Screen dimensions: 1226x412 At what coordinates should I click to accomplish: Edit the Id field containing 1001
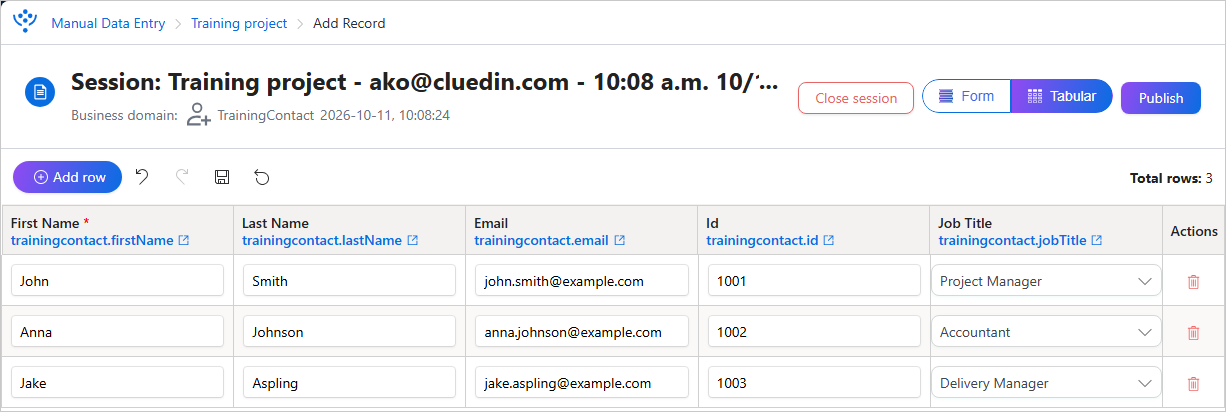pyautogui.click(x=814, y=281)
